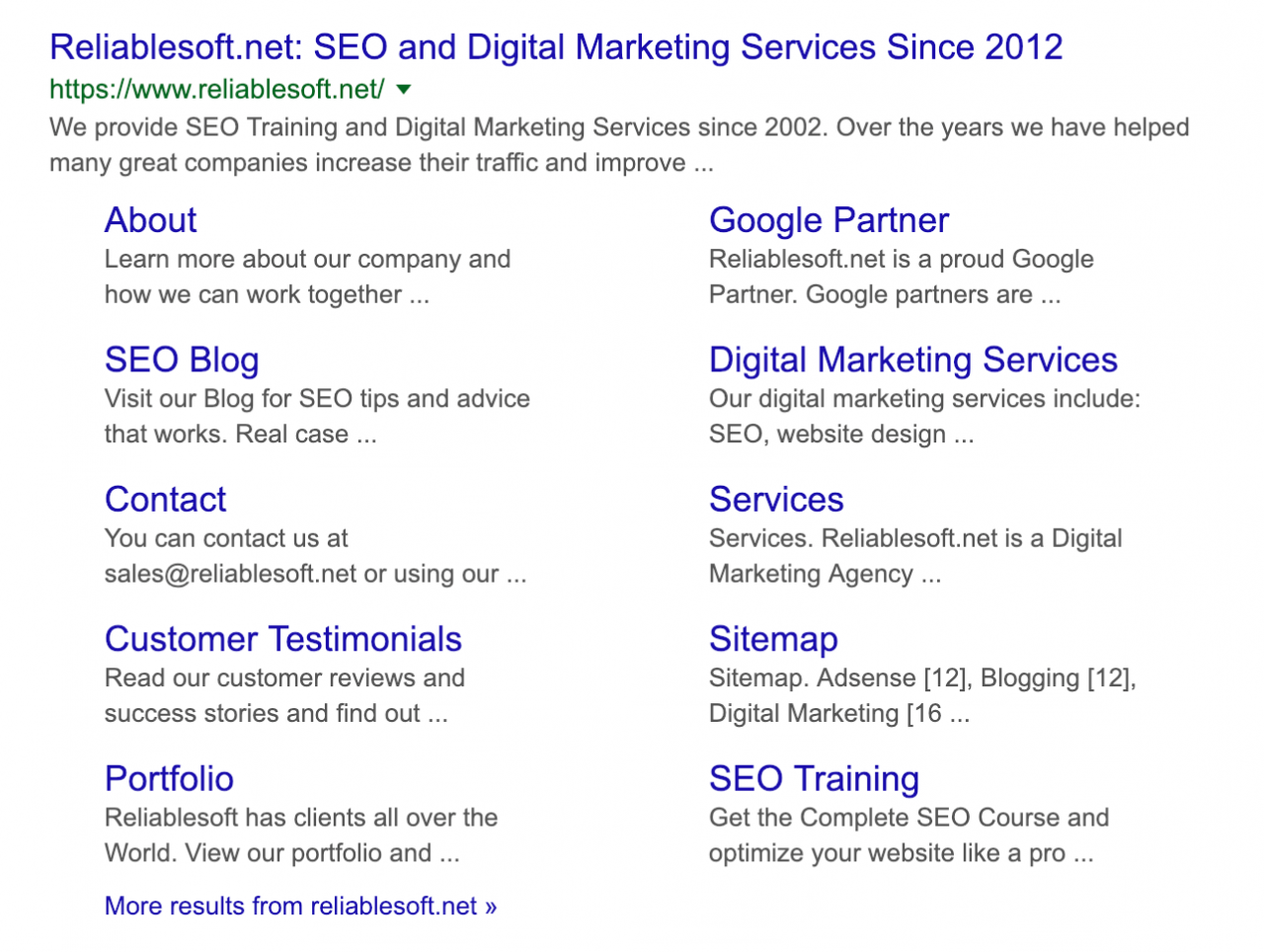Click the Services sitelink
Image resolution: width=1264 pixels, height=952 pixels.
click(776, 500)
